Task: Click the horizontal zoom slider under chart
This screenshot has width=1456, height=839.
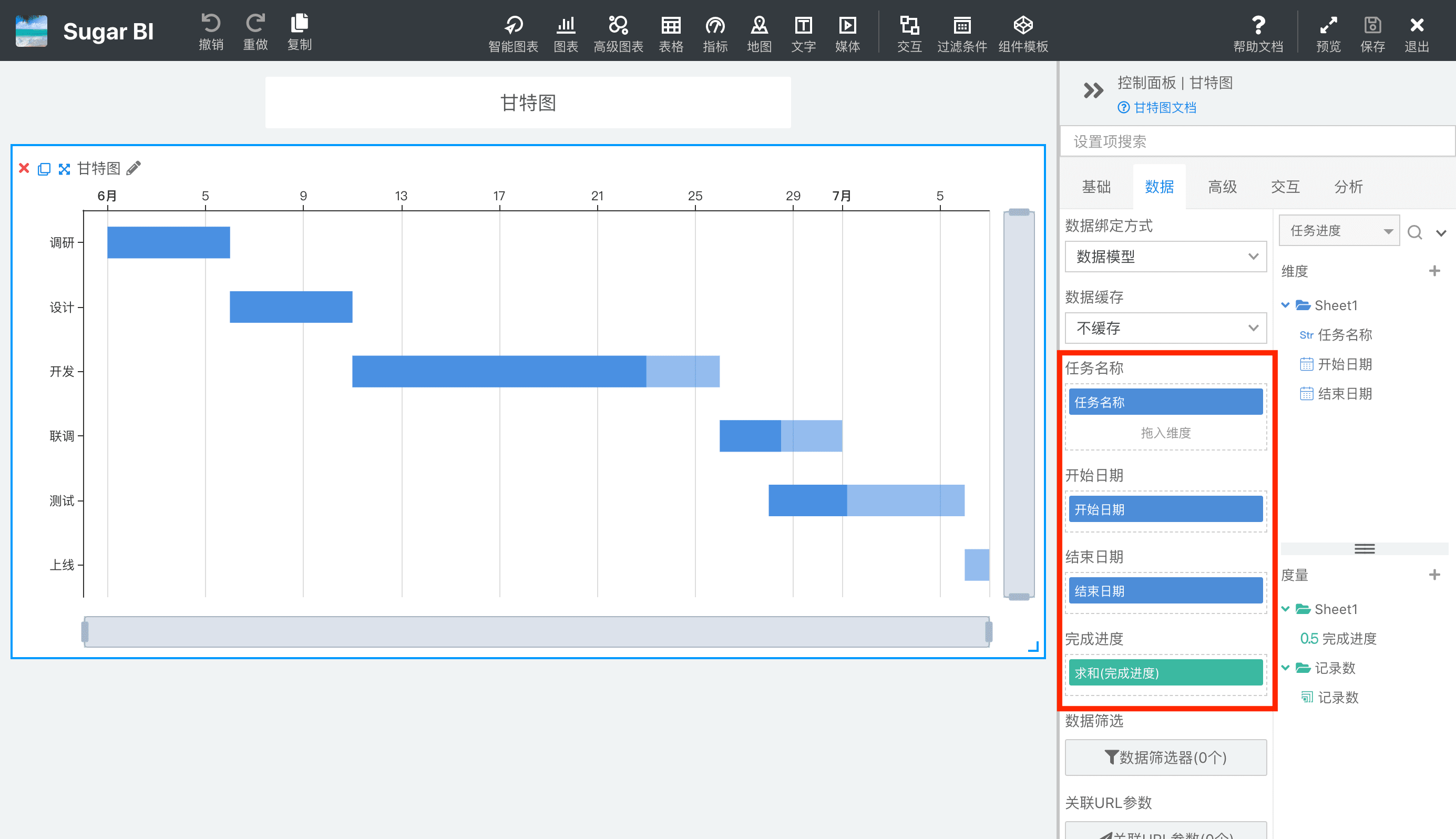Action: tap(537, 631)
